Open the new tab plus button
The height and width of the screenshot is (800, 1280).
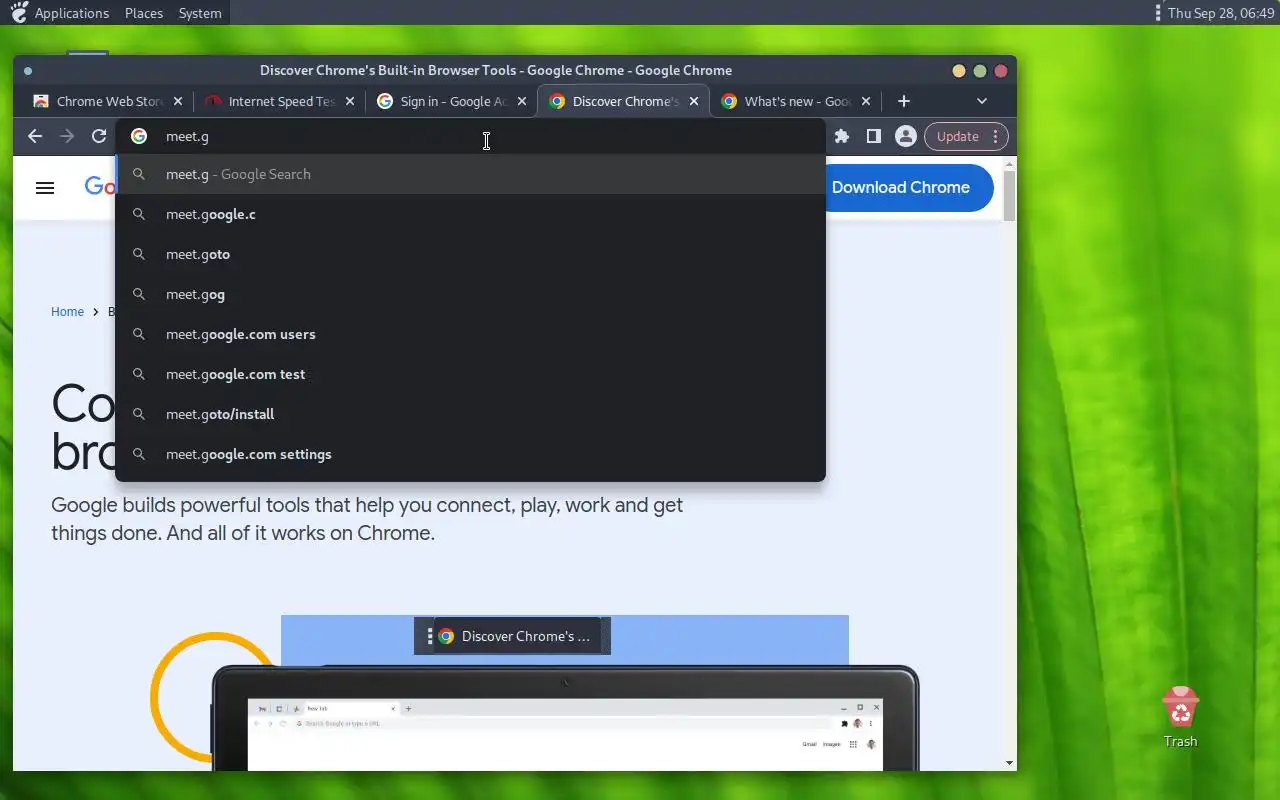[x=904, y=101]
